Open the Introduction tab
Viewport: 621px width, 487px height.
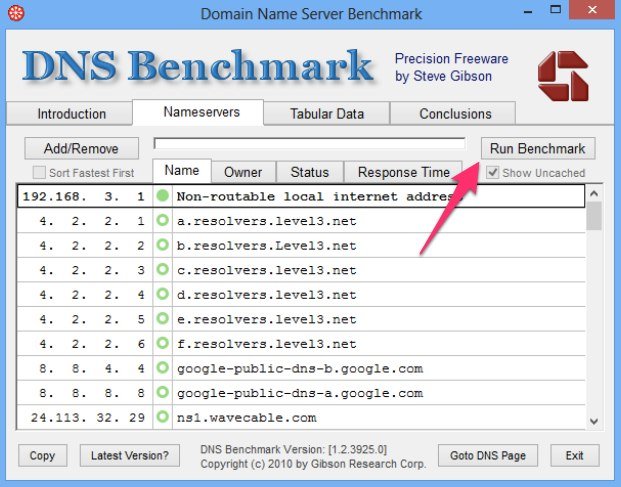click(70, 114)
